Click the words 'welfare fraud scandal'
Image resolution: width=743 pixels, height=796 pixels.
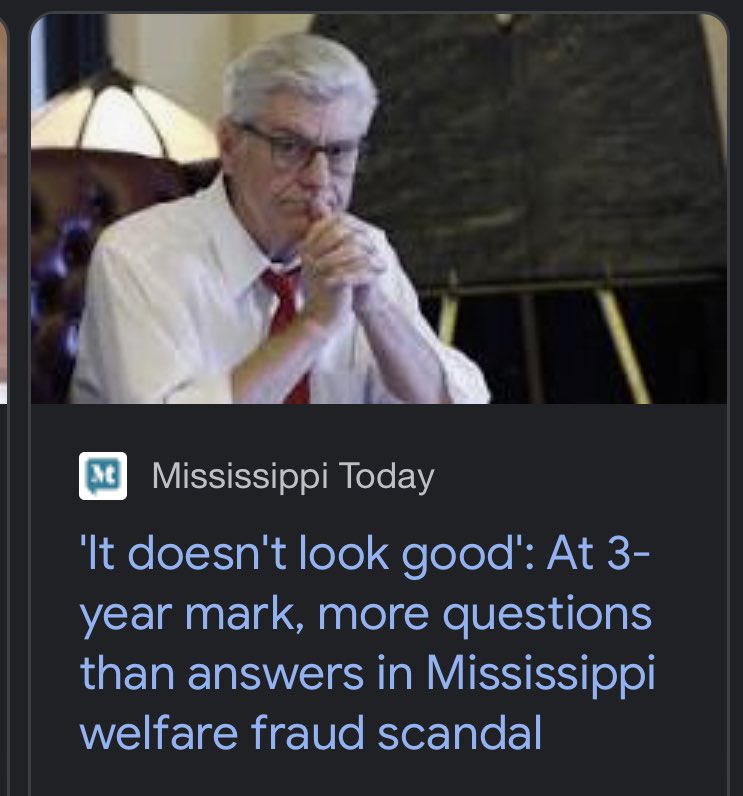[311, 733]
